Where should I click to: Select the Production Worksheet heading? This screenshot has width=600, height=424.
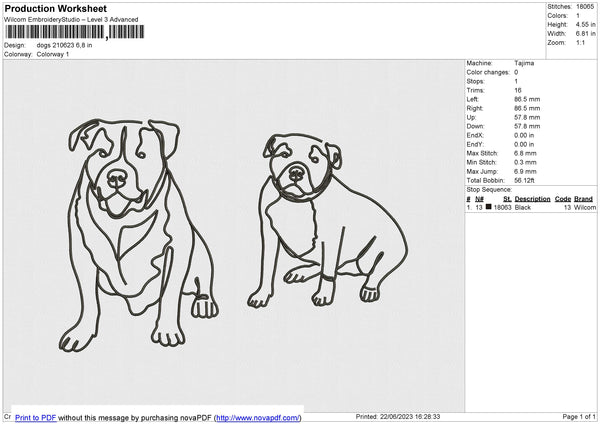55,8
